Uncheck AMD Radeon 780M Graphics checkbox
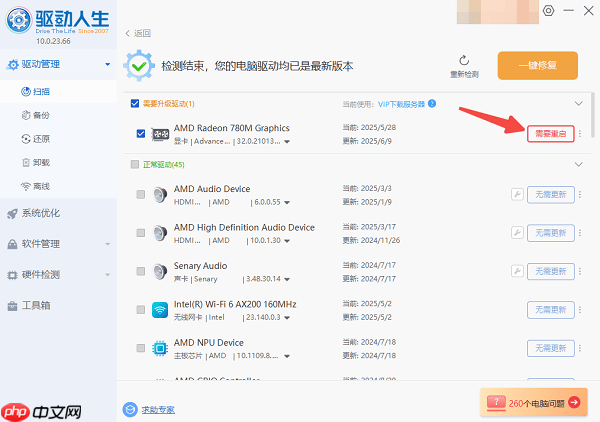The width and height of the screenshot is (600, 422). point(141,134)
